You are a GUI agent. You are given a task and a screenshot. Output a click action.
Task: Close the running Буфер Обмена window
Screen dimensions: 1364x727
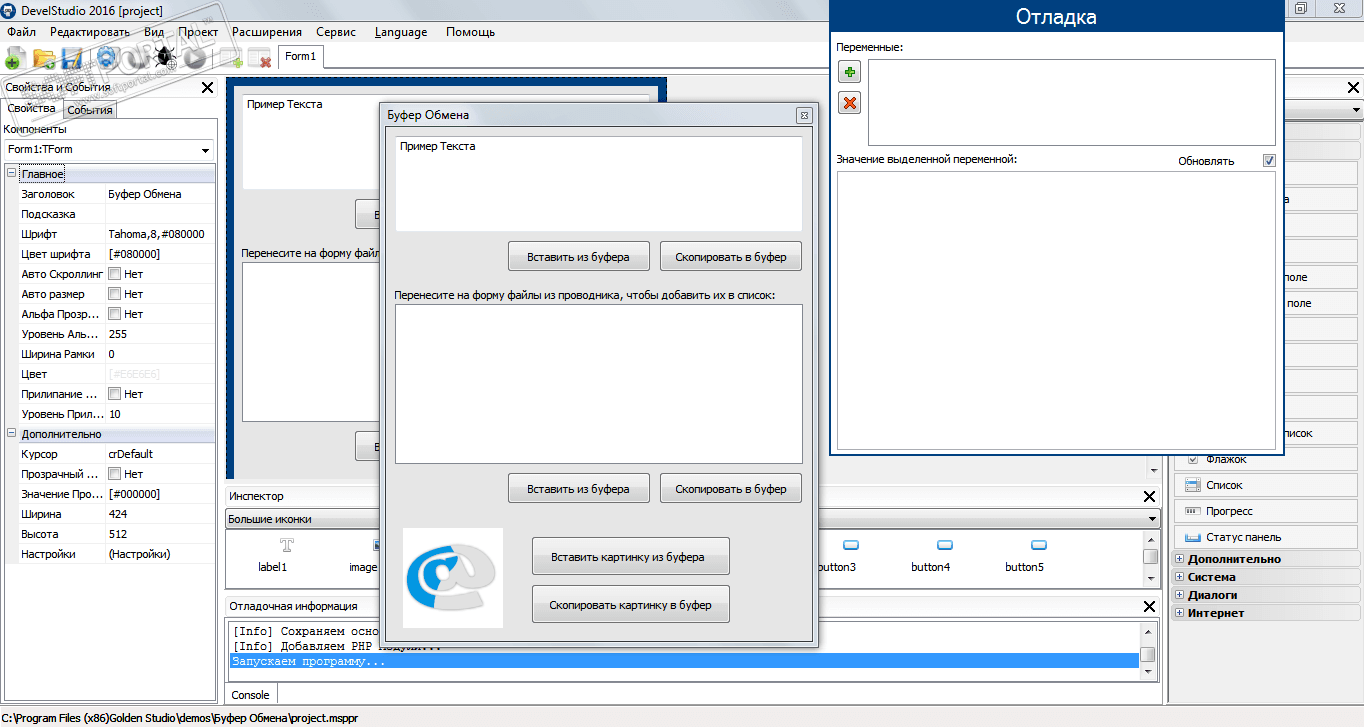click(803, 115)
